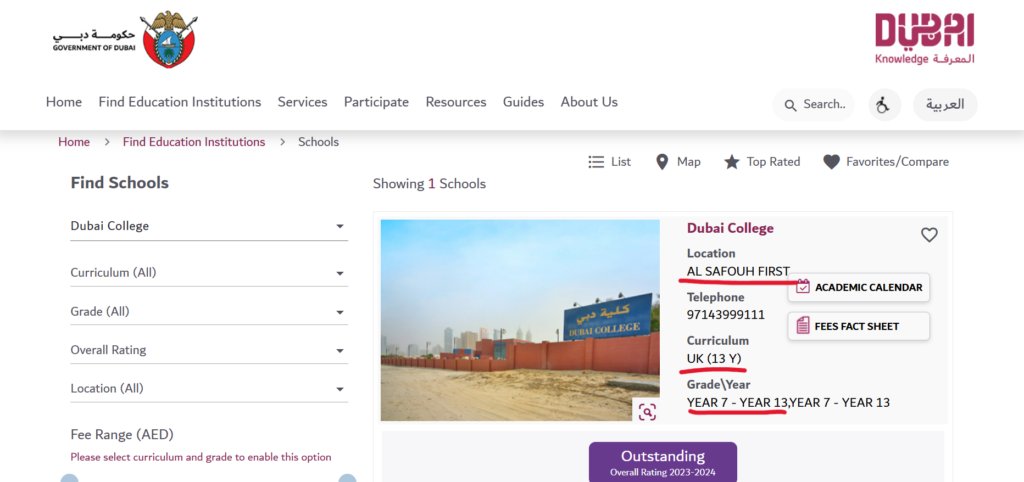
Task: Open the Participate menu
Action: [376, 102]
